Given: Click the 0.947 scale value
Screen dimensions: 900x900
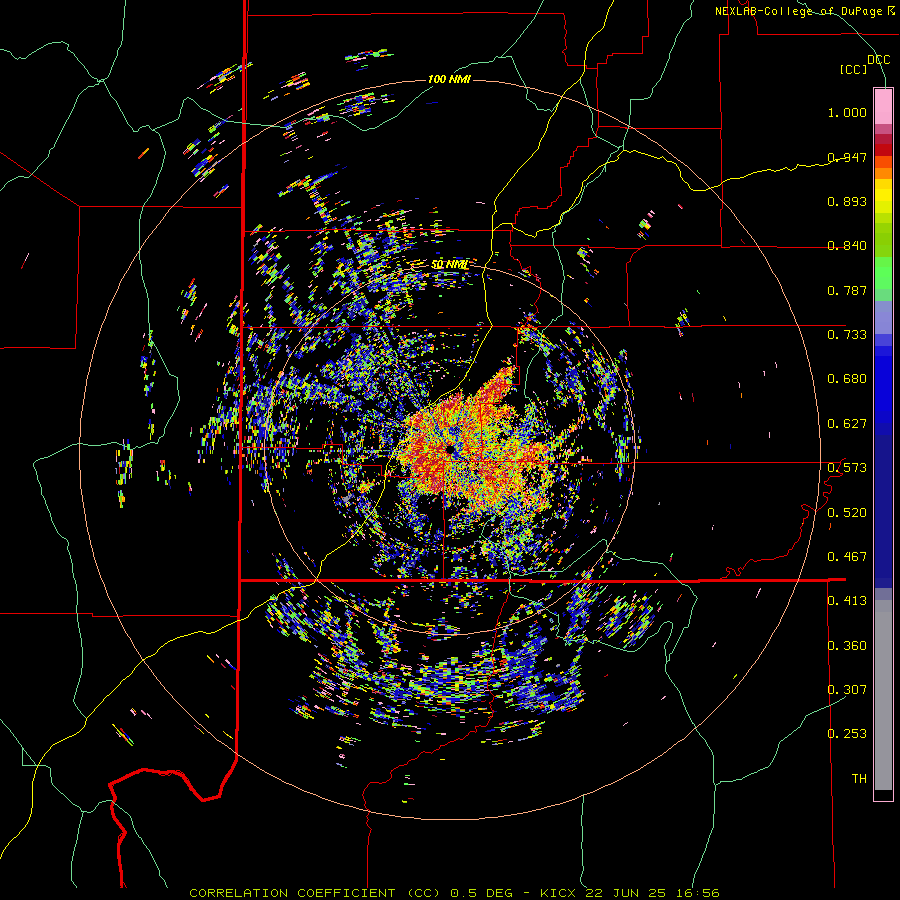Looking at the screenshot, I should (x=847, y=157).
